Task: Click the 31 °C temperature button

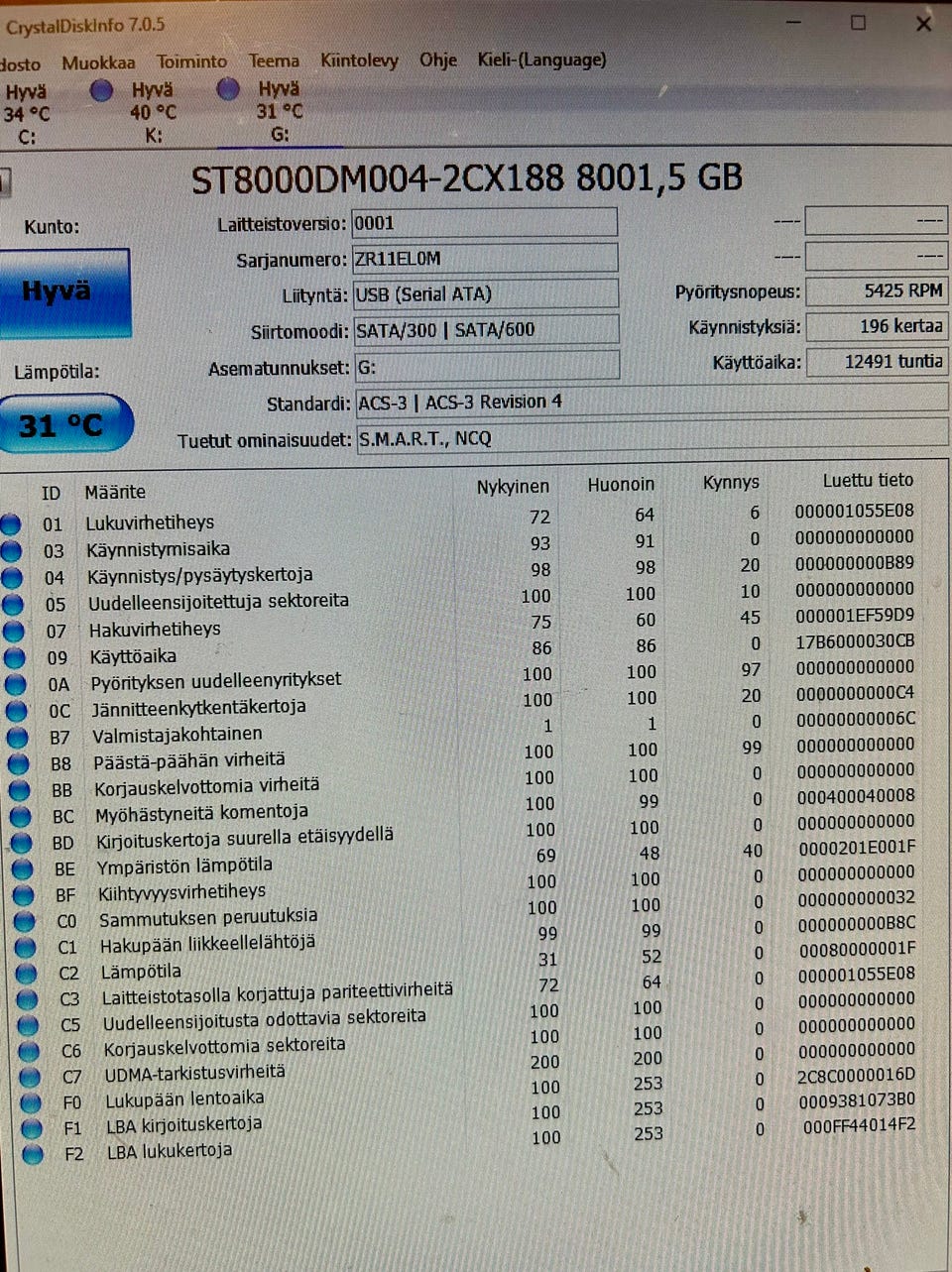Action: (64, 424)
